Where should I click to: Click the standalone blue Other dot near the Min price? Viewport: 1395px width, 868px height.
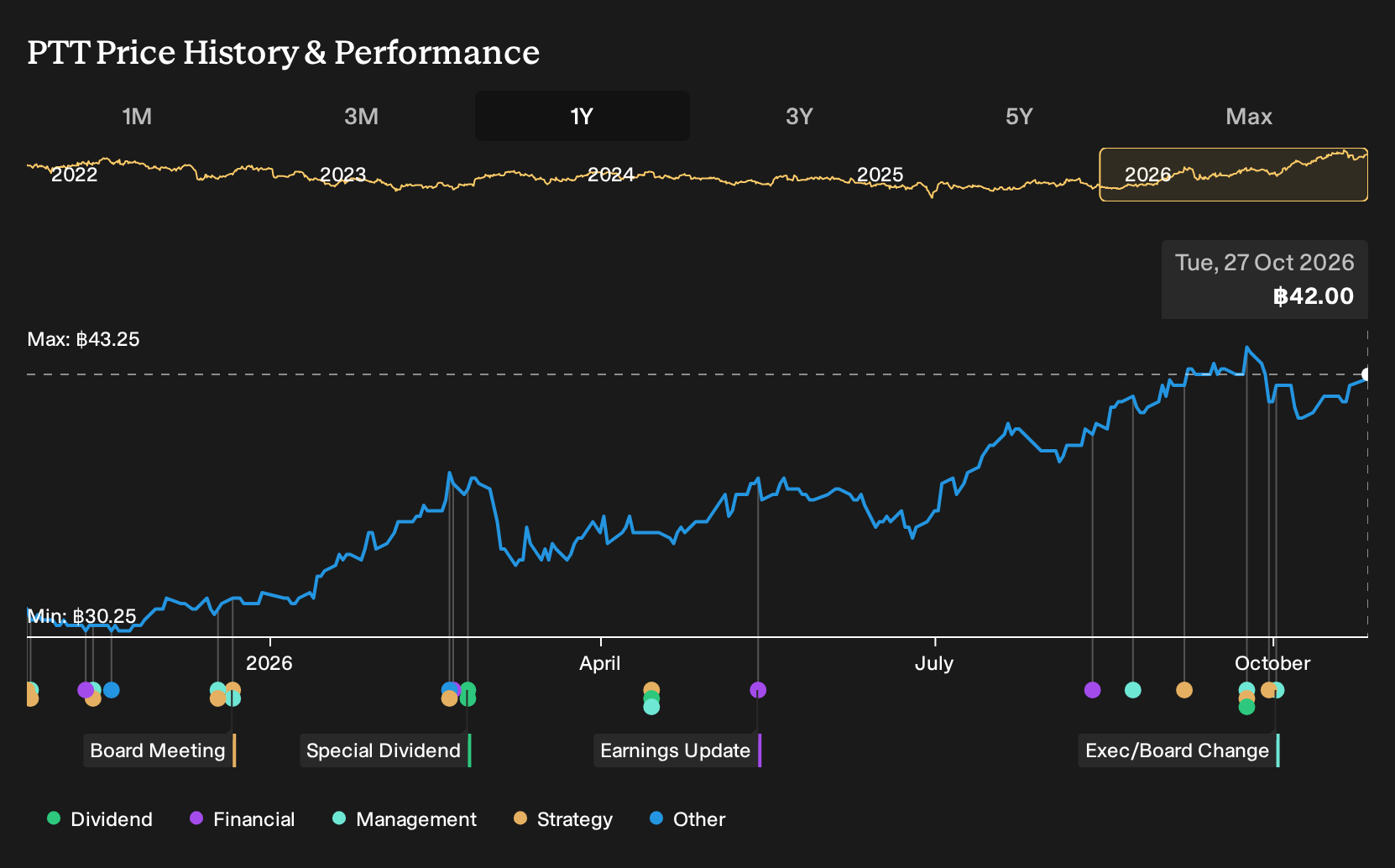[111, 690]
